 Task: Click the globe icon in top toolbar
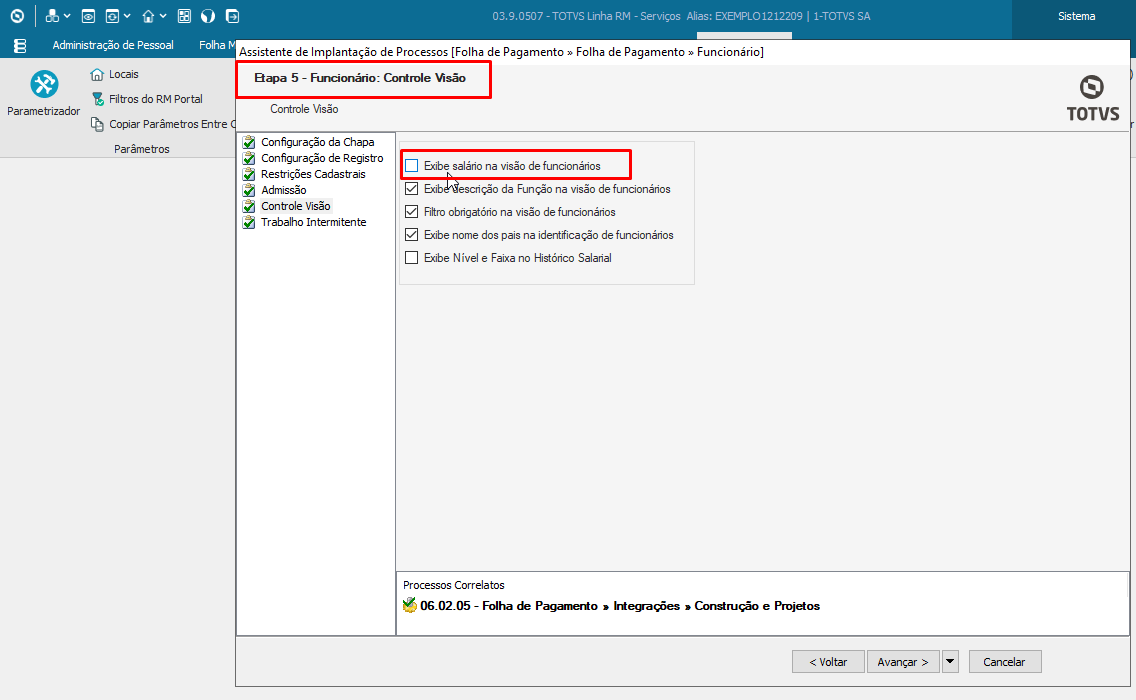click(208, 16)
